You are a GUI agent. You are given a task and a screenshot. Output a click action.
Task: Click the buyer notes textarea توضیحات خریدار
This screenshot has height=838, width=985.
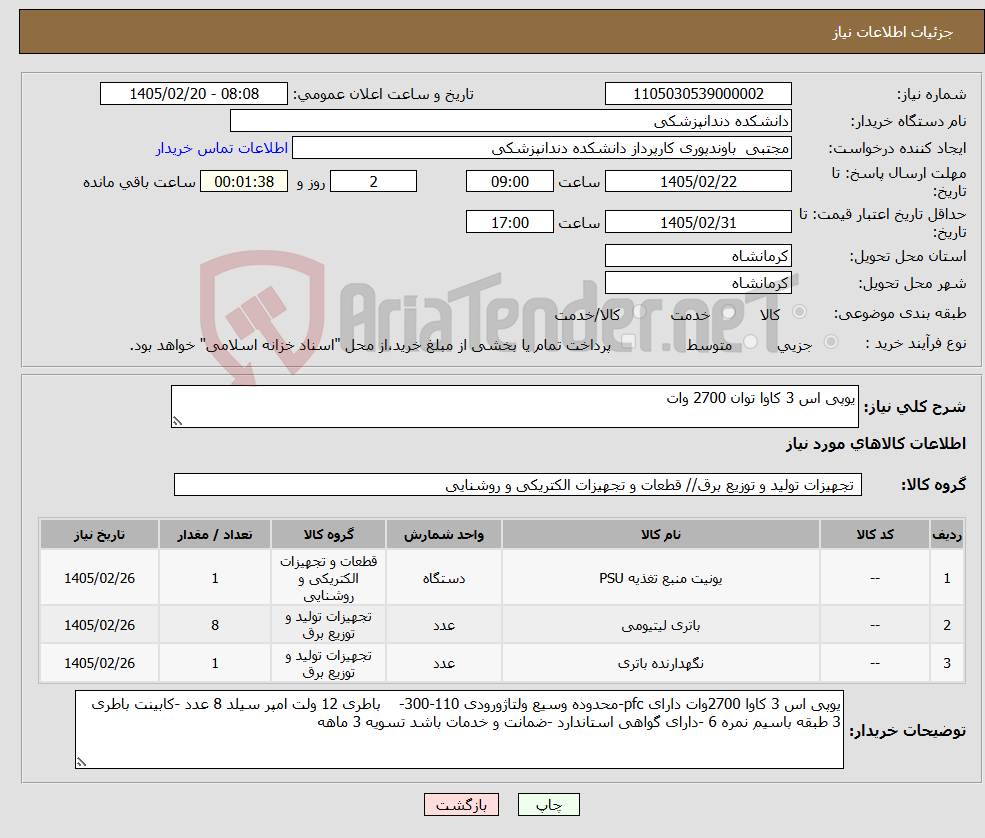(x=459, y=729)
